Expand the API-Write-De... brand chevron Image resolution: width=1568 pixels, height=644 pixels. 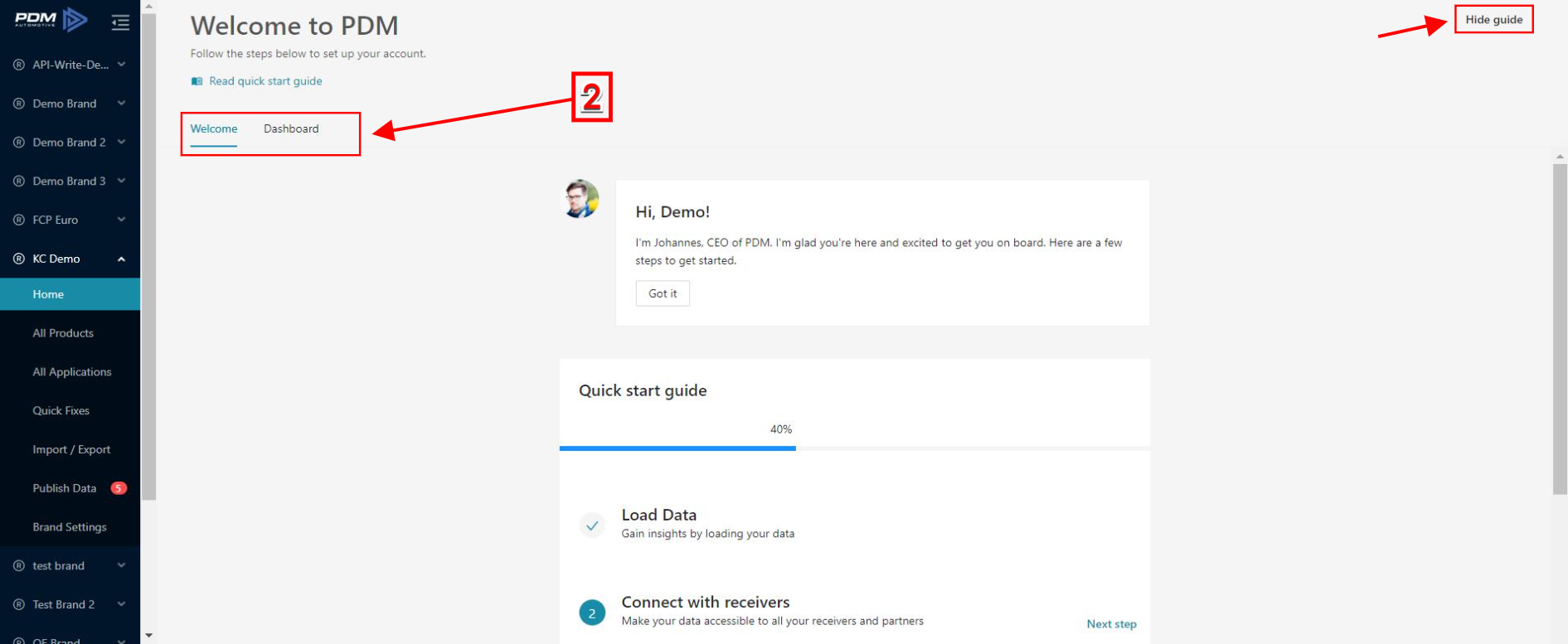[x=121, y=65]
